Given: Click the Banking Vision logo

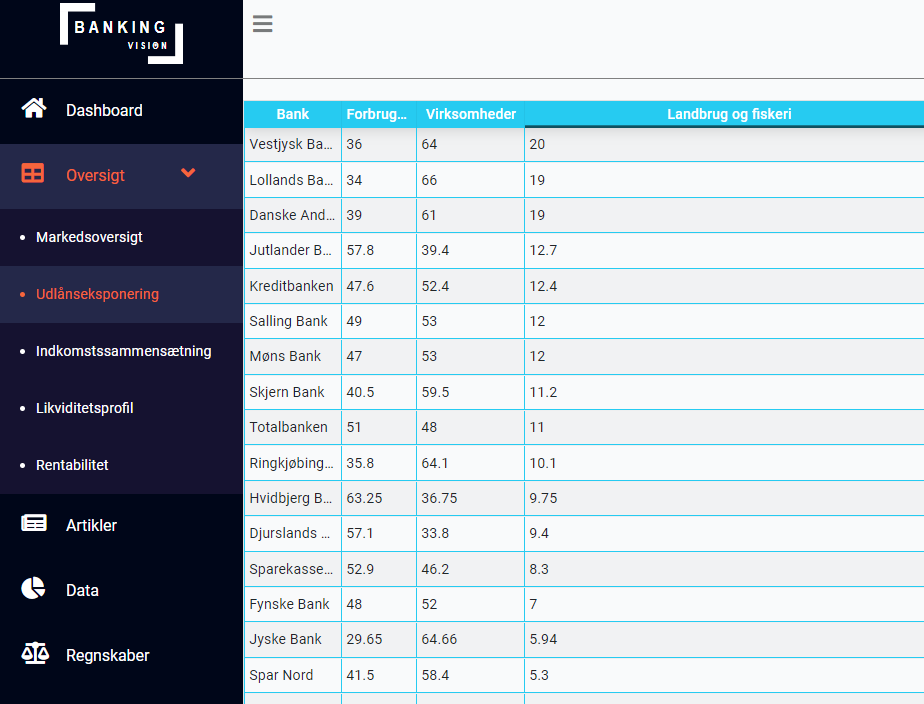Looking at the screenshot, I should [x=121, y=34].
